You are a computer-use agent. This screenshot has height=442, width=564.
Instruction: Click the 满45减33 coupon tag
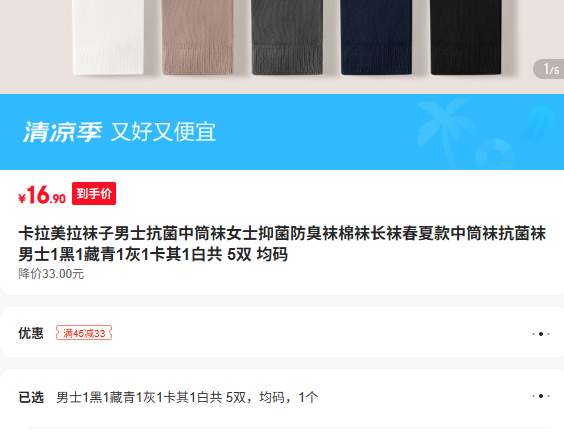84,333
